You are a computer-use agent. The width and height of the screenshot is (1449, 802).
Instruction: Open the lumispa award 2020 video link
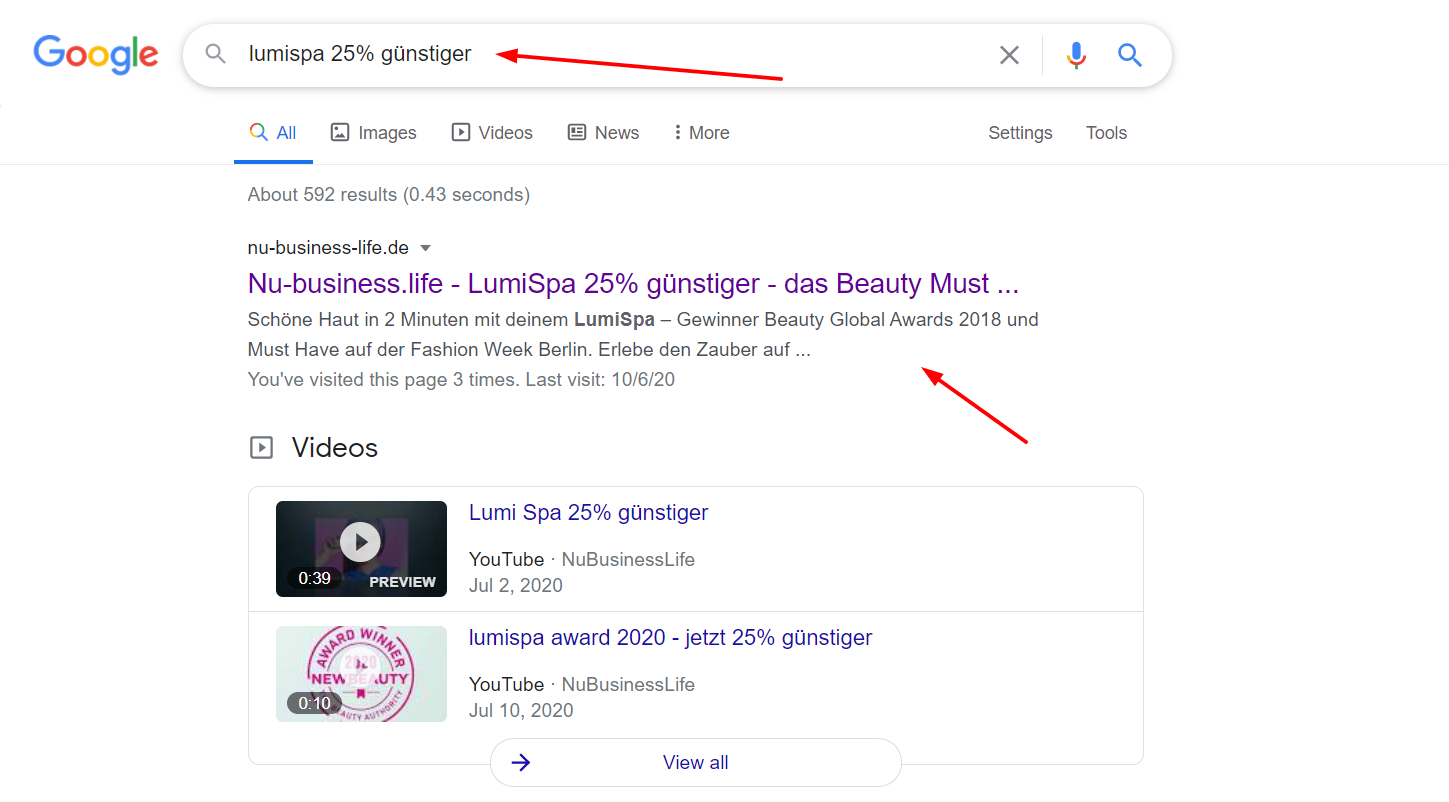coord(670,637)
